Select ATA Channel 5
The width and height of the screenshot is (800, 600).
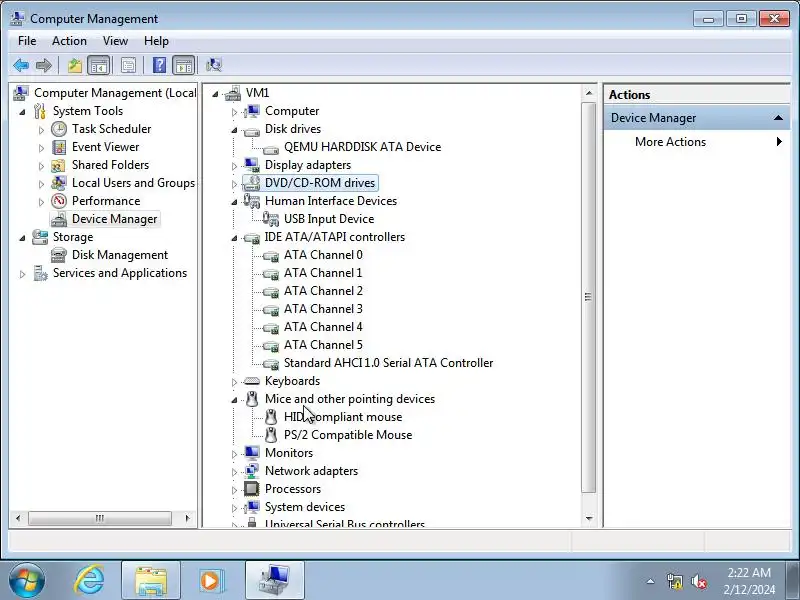(323, 345)
